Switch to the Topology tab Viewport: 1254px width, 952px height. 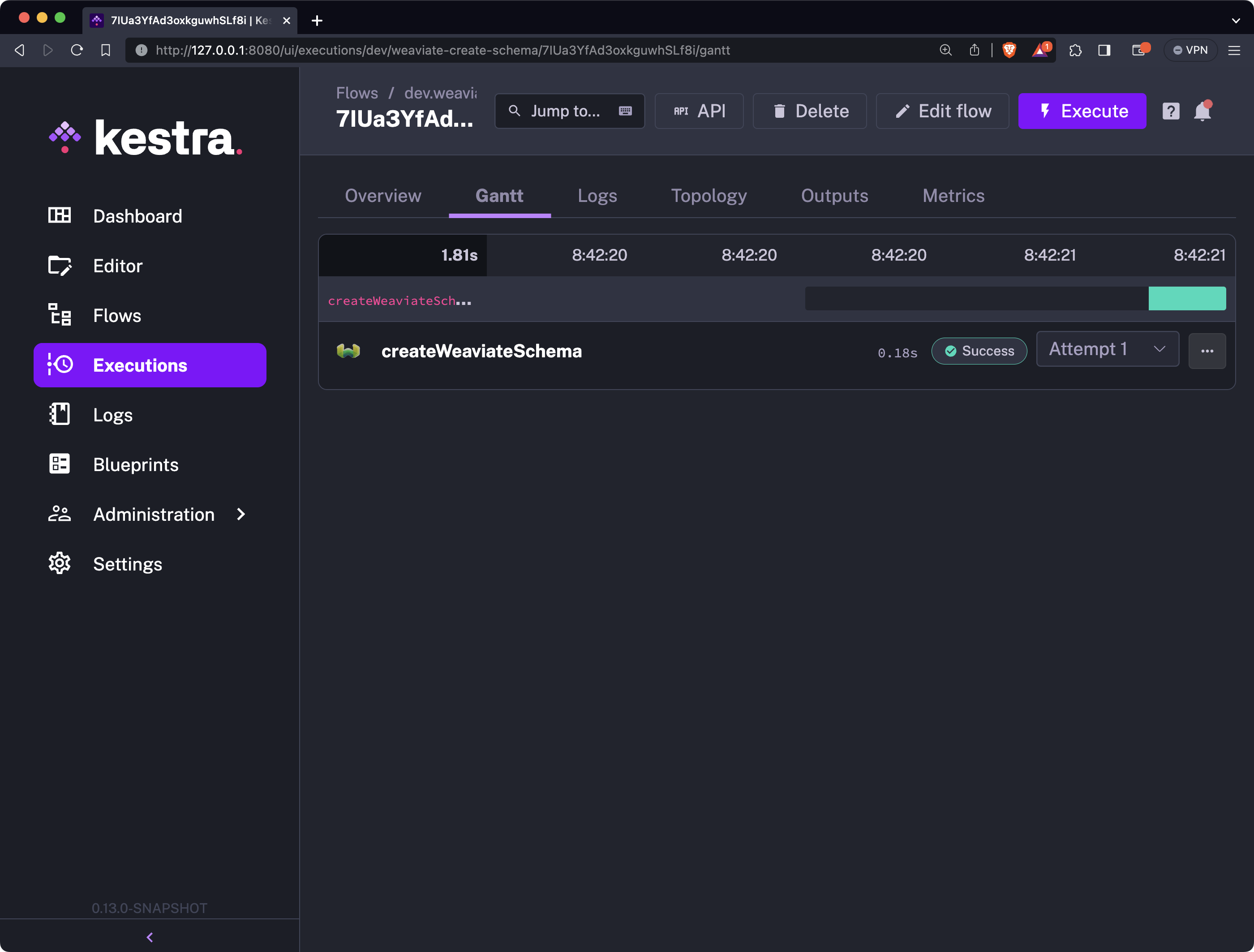coord(709,196)
